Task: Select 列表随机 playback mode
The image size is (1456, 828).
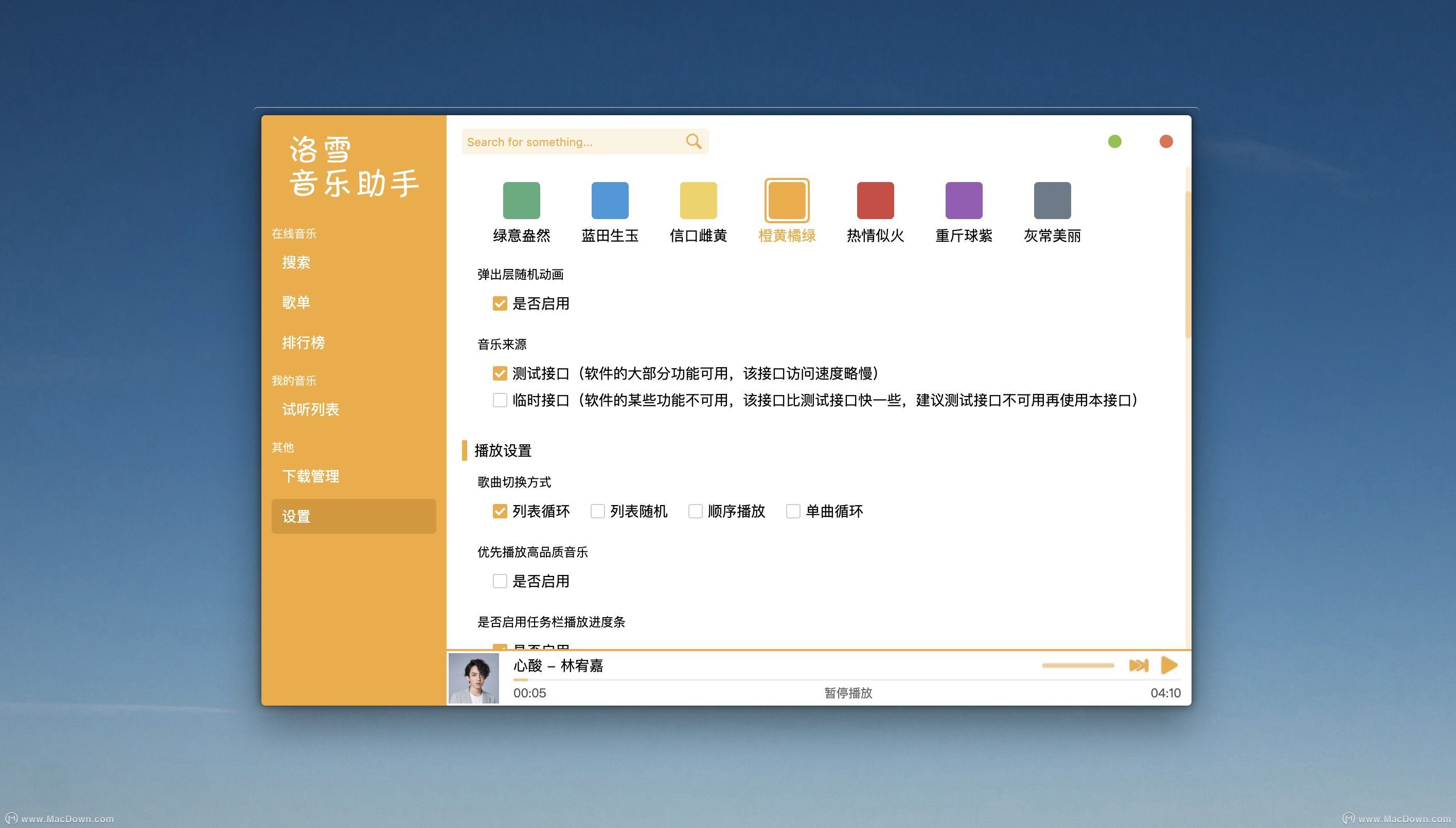Action: click(597, 511)
